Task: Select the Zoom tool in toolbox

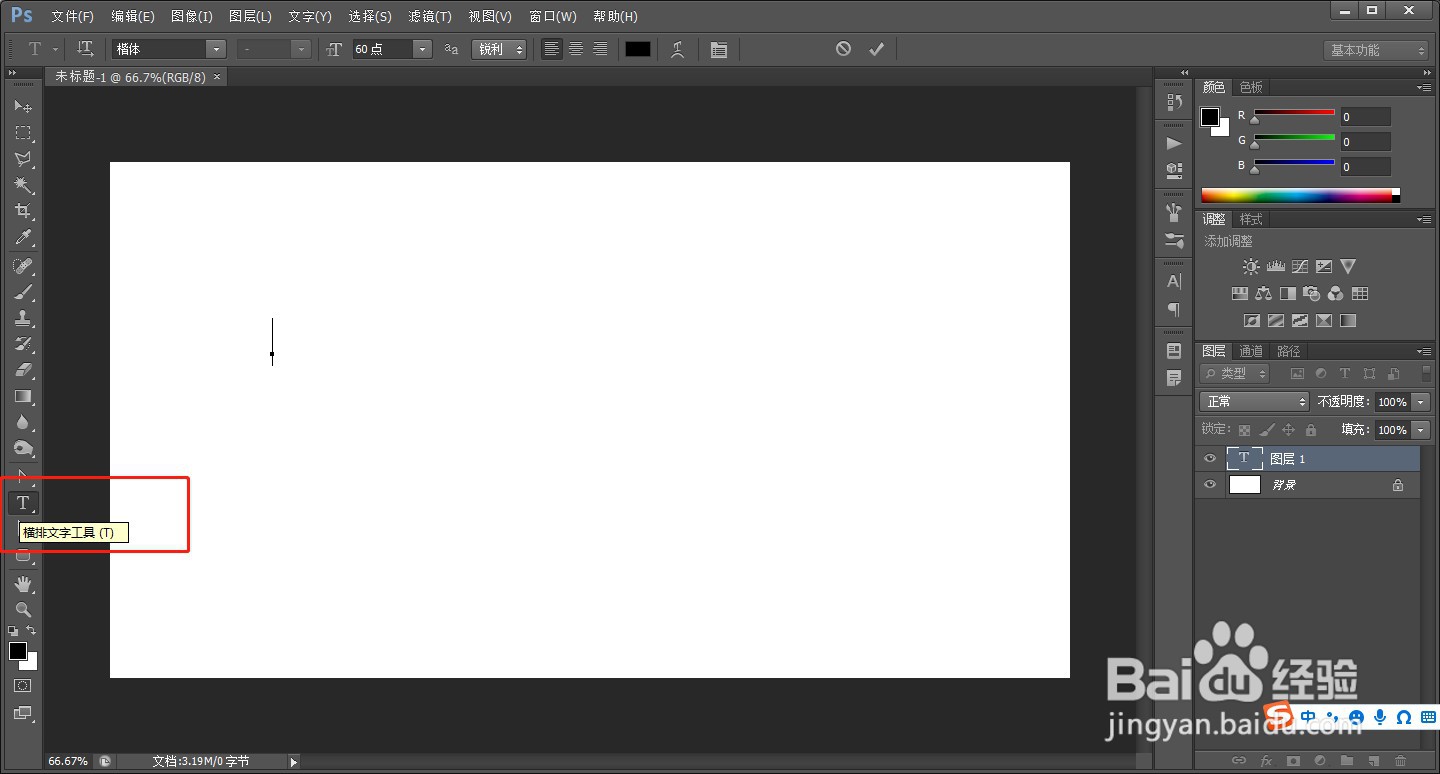Action: [x=23, y=609]
